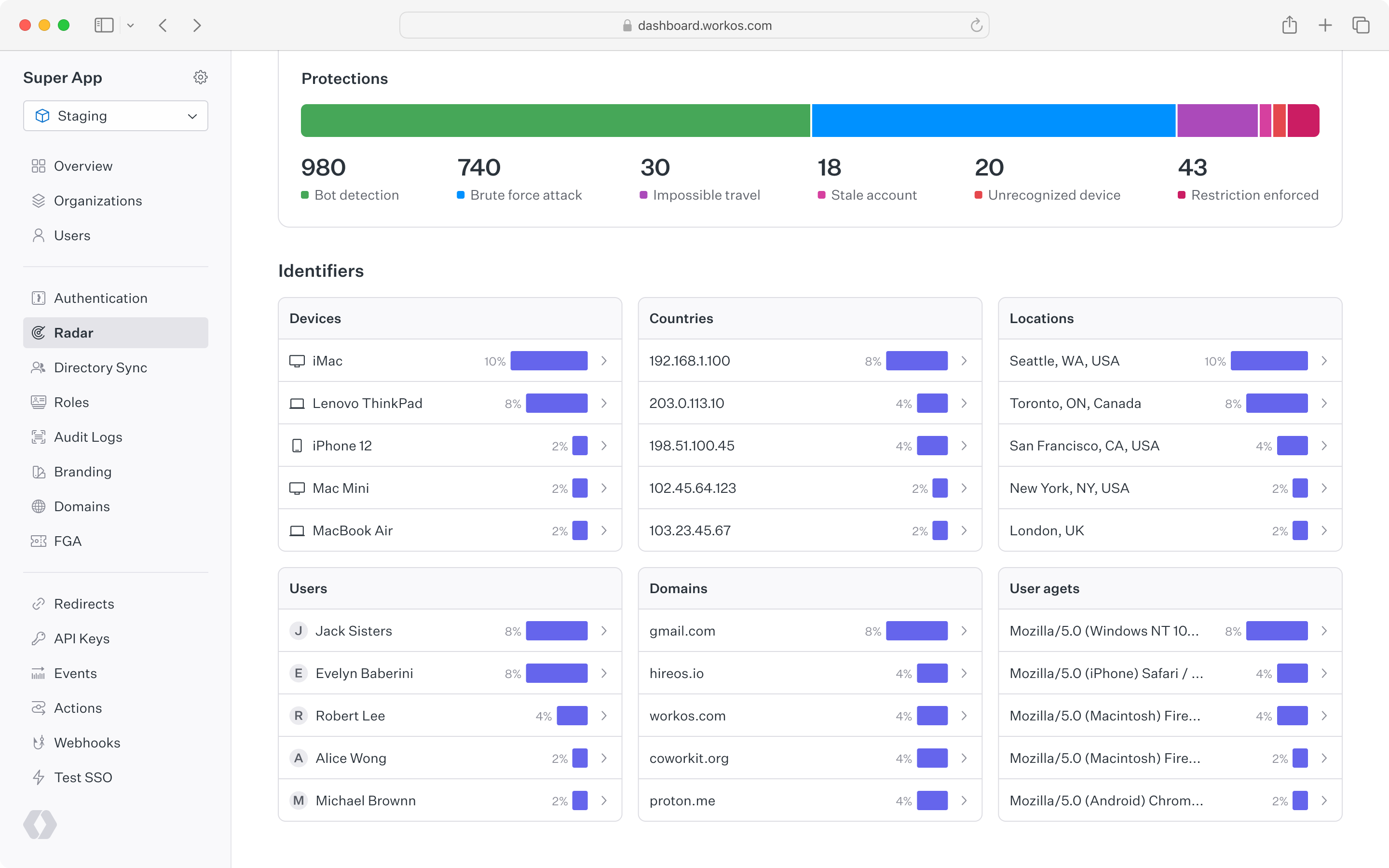The height and width of the screenshot is (868, 1389).
Task: Expand iMac device row chevron
Action: coord(604,361)
